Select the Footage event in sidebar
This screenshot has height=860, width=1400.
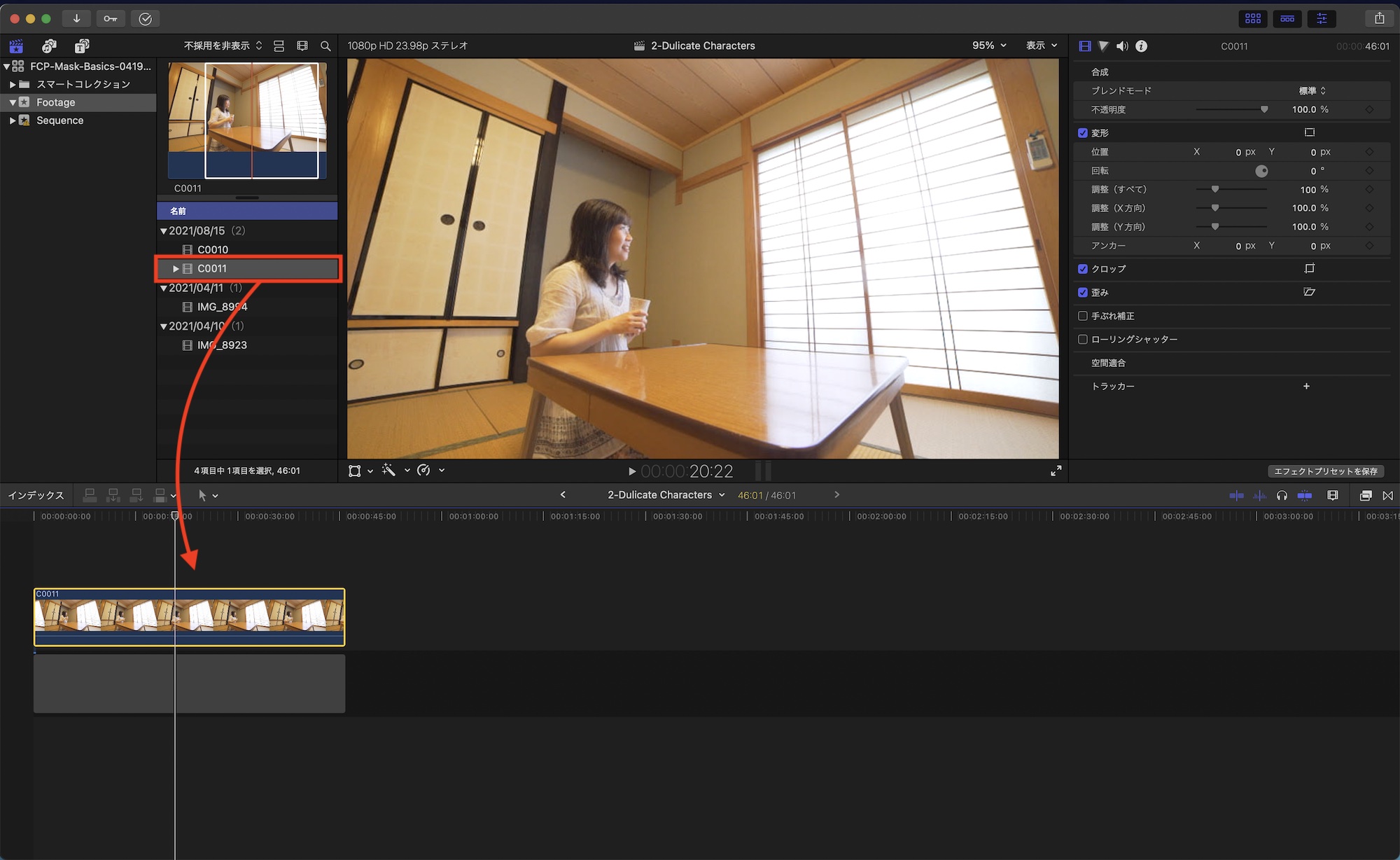(x=56, y=102)
